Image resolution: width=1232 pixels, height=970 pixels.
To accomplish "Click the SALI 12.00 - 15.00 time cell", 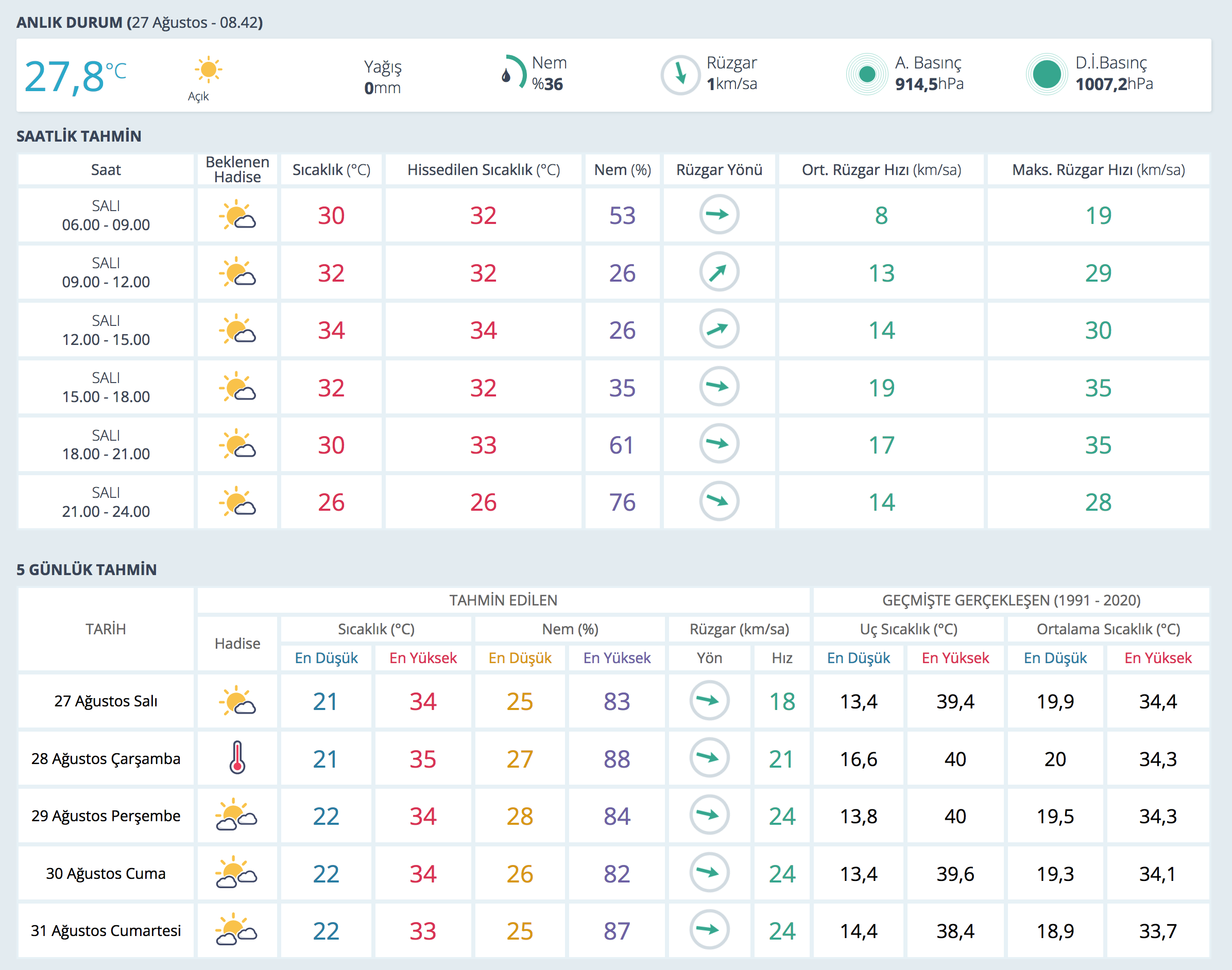I will 106,330.
